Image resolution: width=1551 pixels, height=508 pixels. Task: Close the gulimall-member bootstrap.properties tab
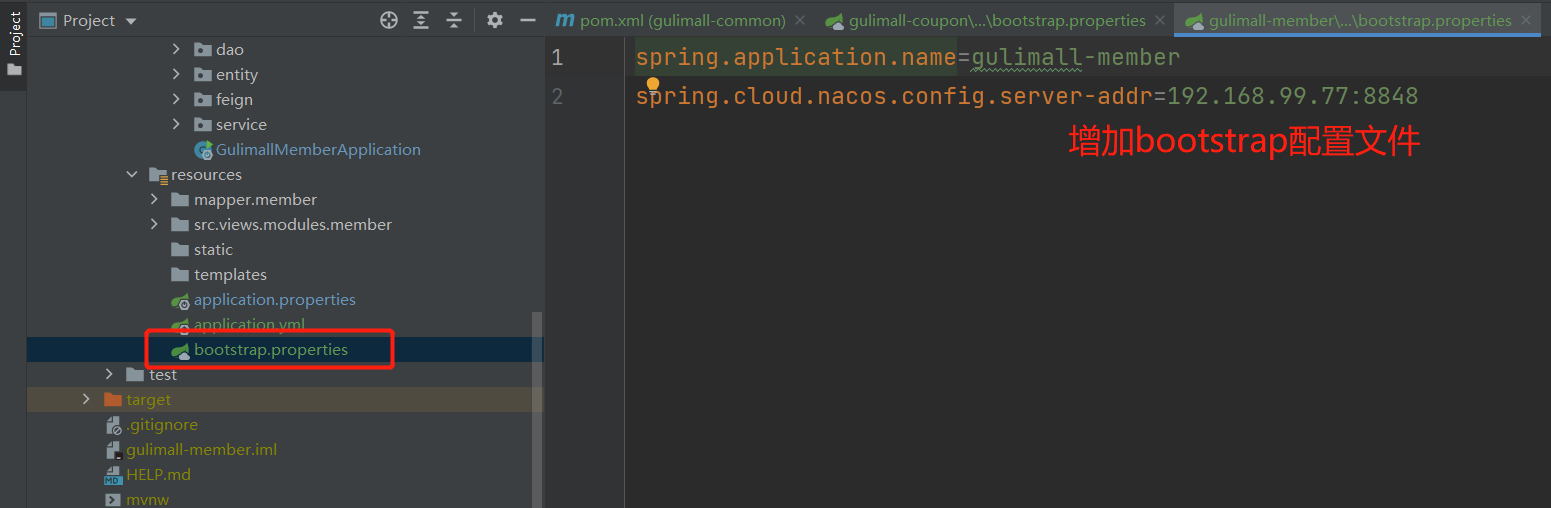point(1526,20)
